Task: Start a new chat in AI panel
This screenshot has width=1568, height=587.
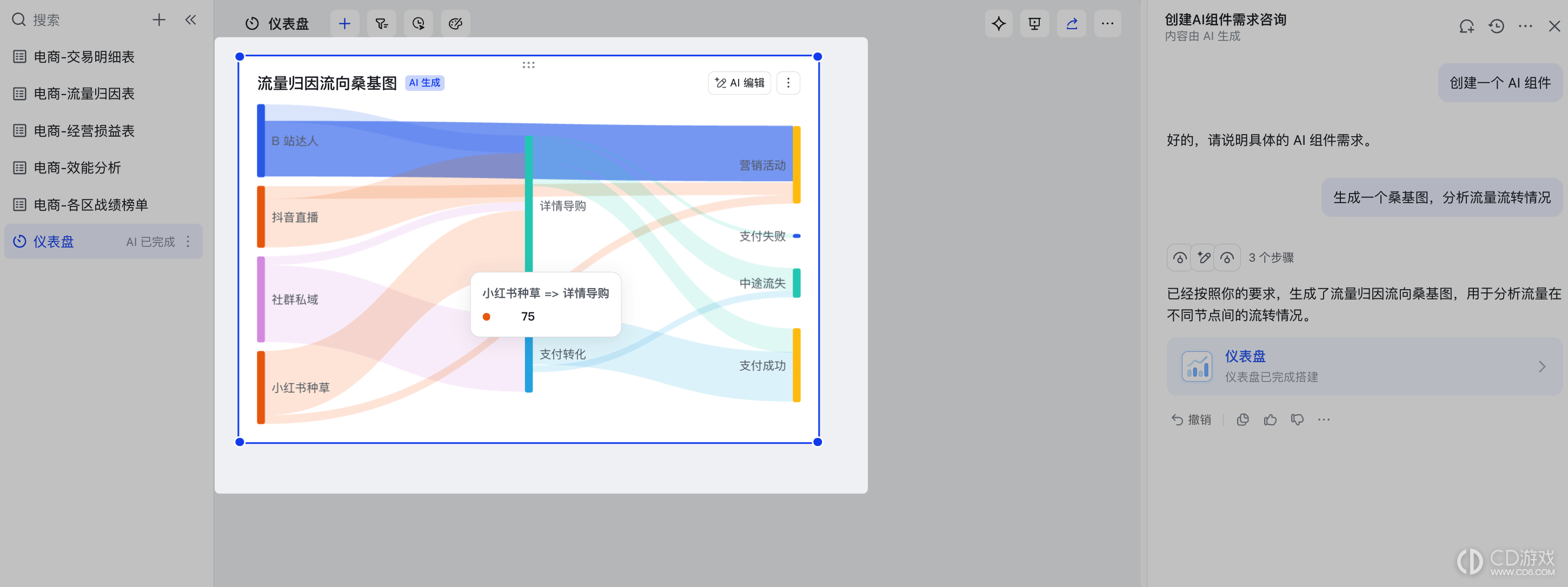Action: click(1467, 26)
